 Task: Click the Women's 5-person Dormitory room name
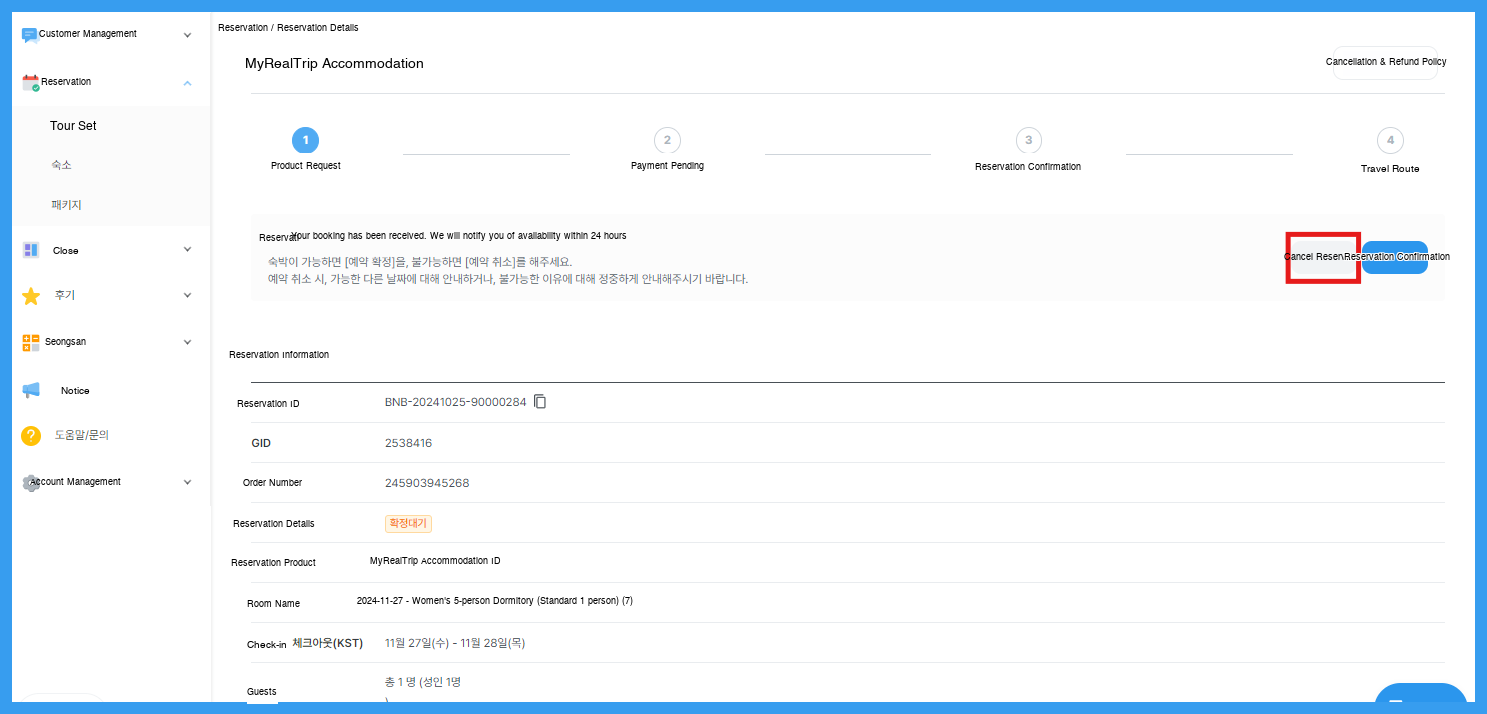495,601
